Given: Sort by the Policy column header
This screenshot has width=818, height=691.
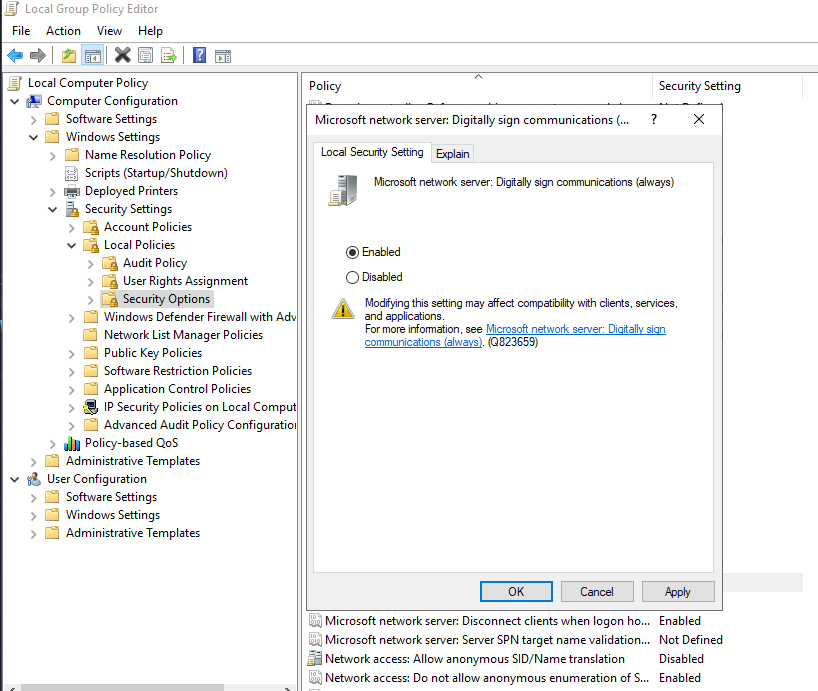Looking at the screenshot, I should (x=477, y=86).
